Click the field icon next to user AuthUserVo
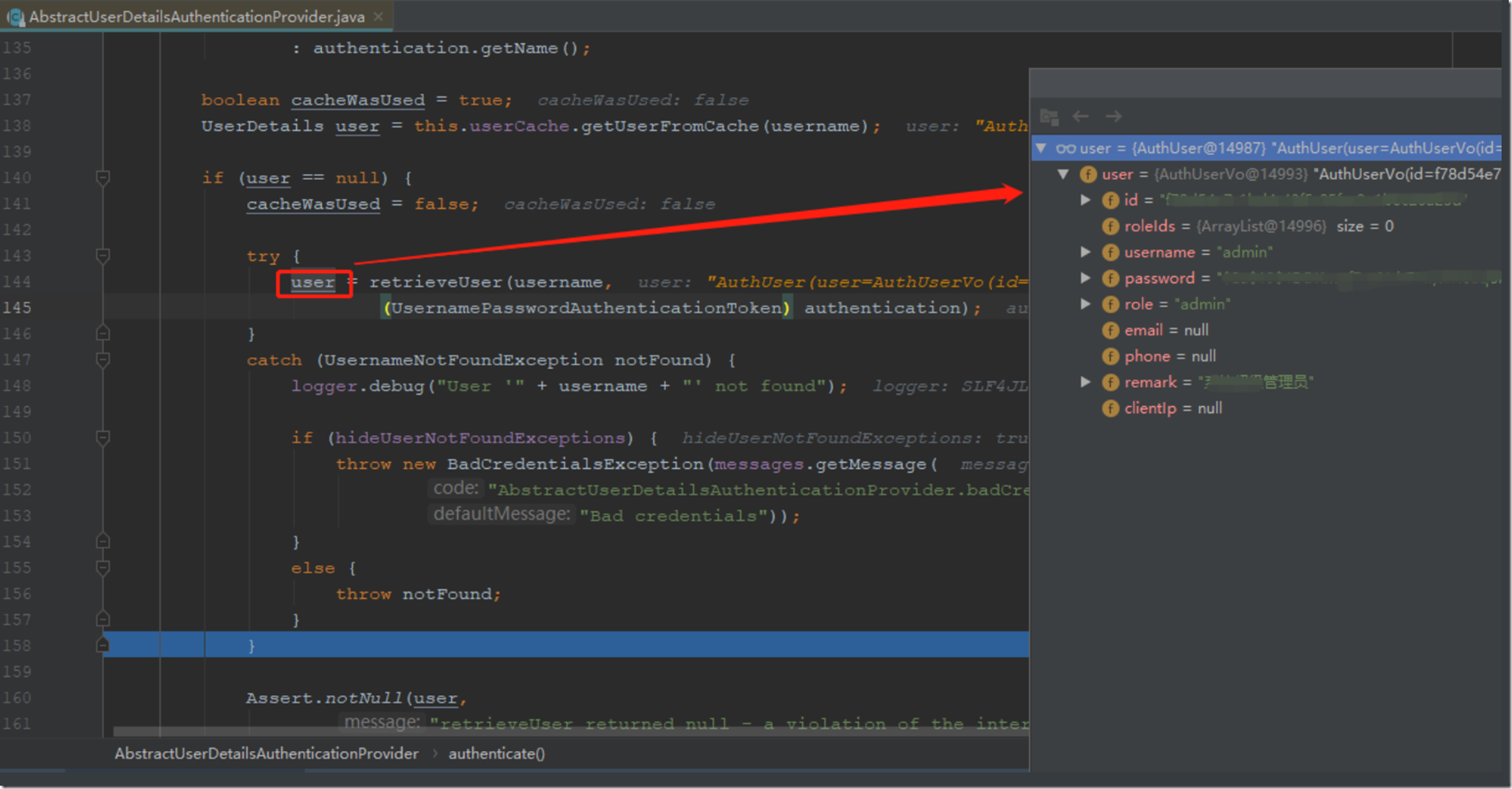 1089,174
